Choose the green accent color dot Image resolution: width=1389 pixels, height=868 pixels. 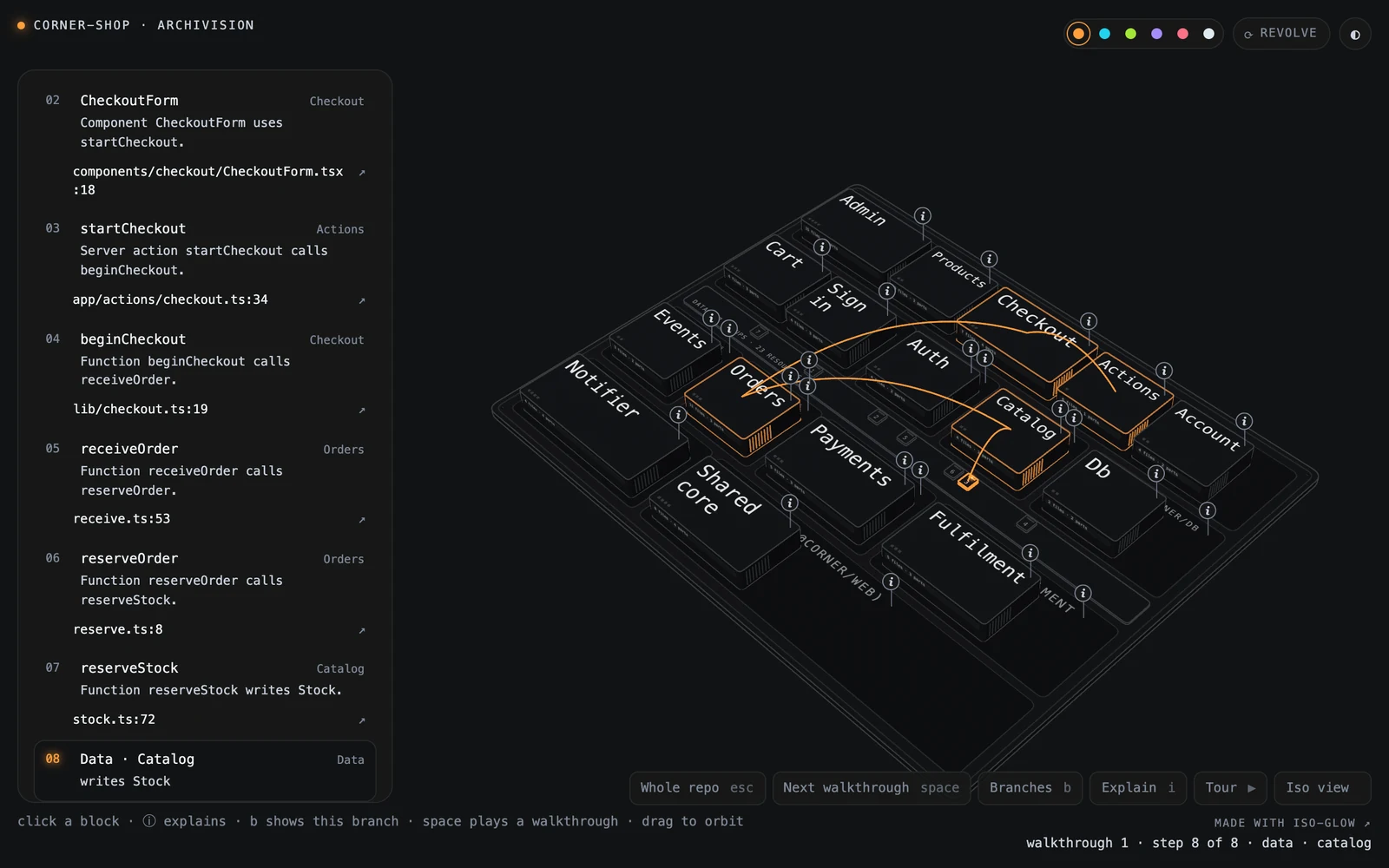coord(1130,34)
